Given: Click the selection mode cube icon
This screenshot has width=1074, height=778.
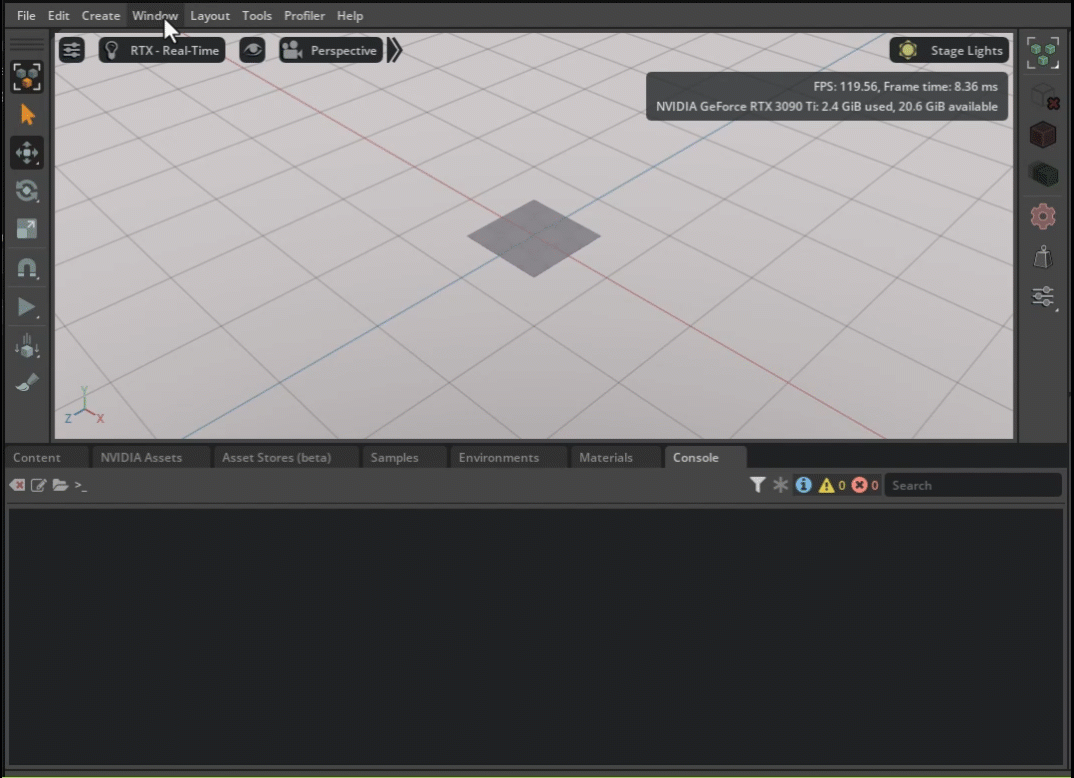Looking at the screenshot, I should point(27,77).
